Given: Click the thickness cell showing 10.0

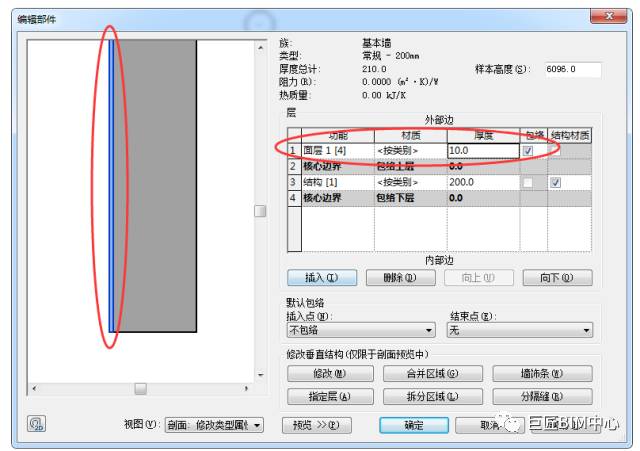Looking at the screenshot, I should (x=483, y=151).
